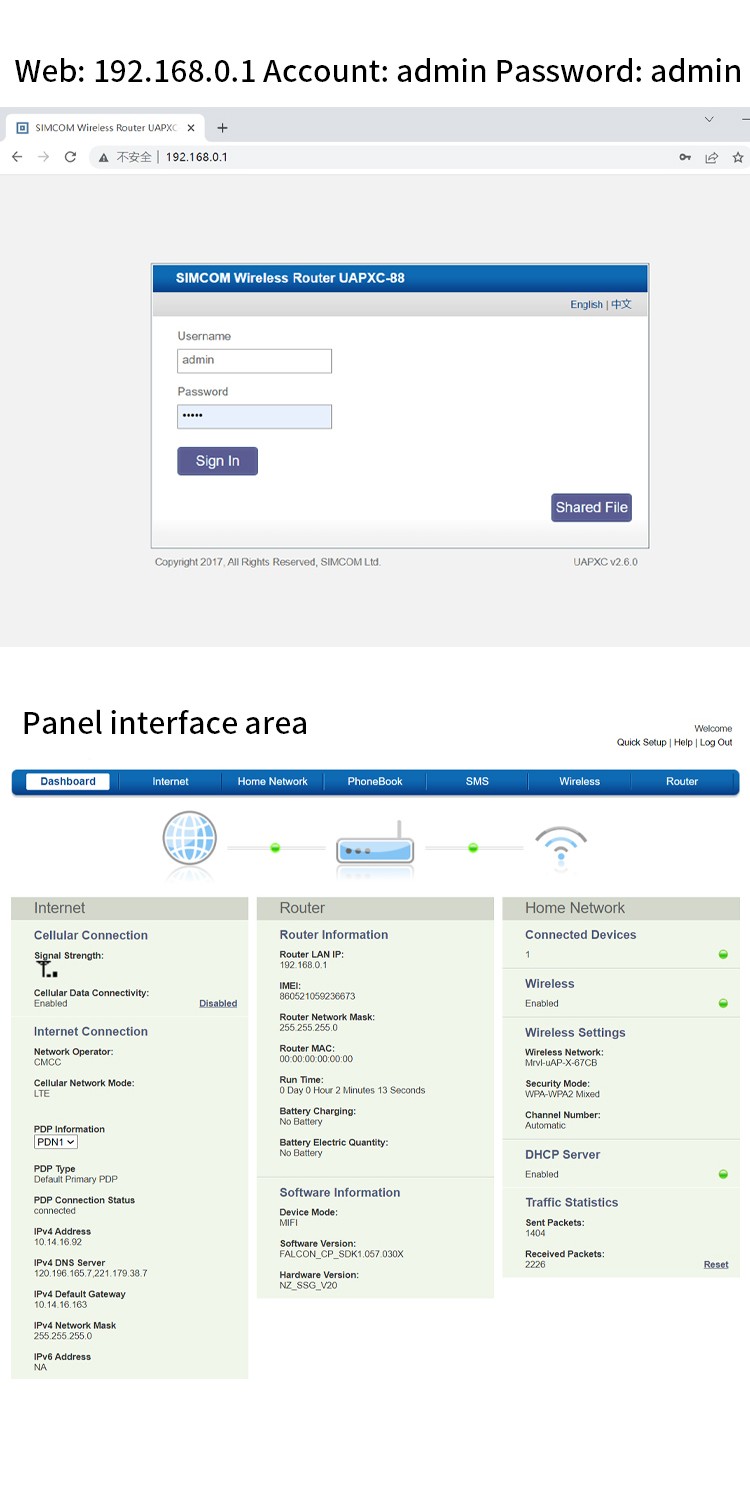Click the Sign In button
This screenshot has width=750, height=1506.
click(217, 461)
